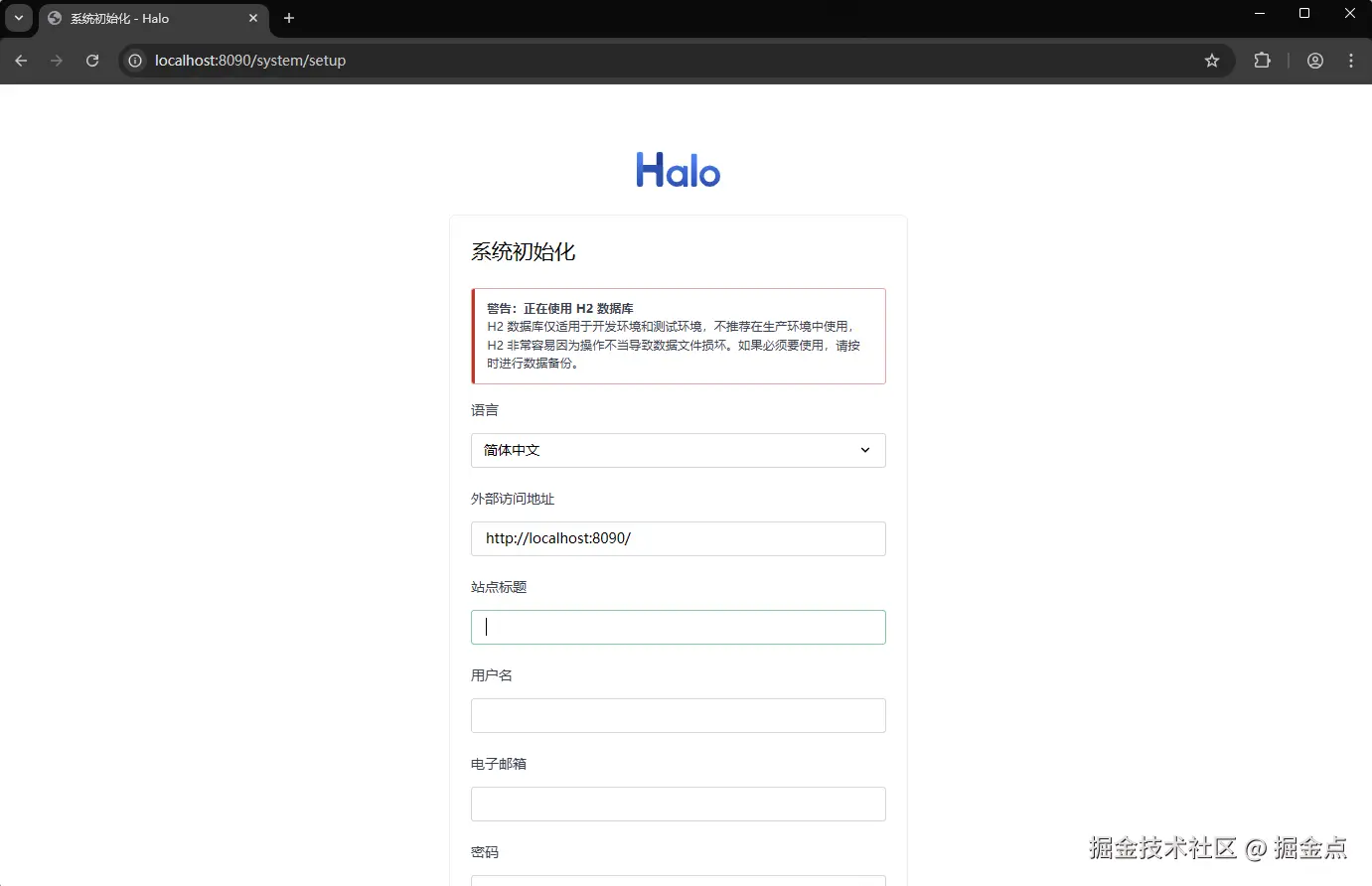
Task: Open the 语言 dropdown showing 简体中文
Action: click(679, 450)
